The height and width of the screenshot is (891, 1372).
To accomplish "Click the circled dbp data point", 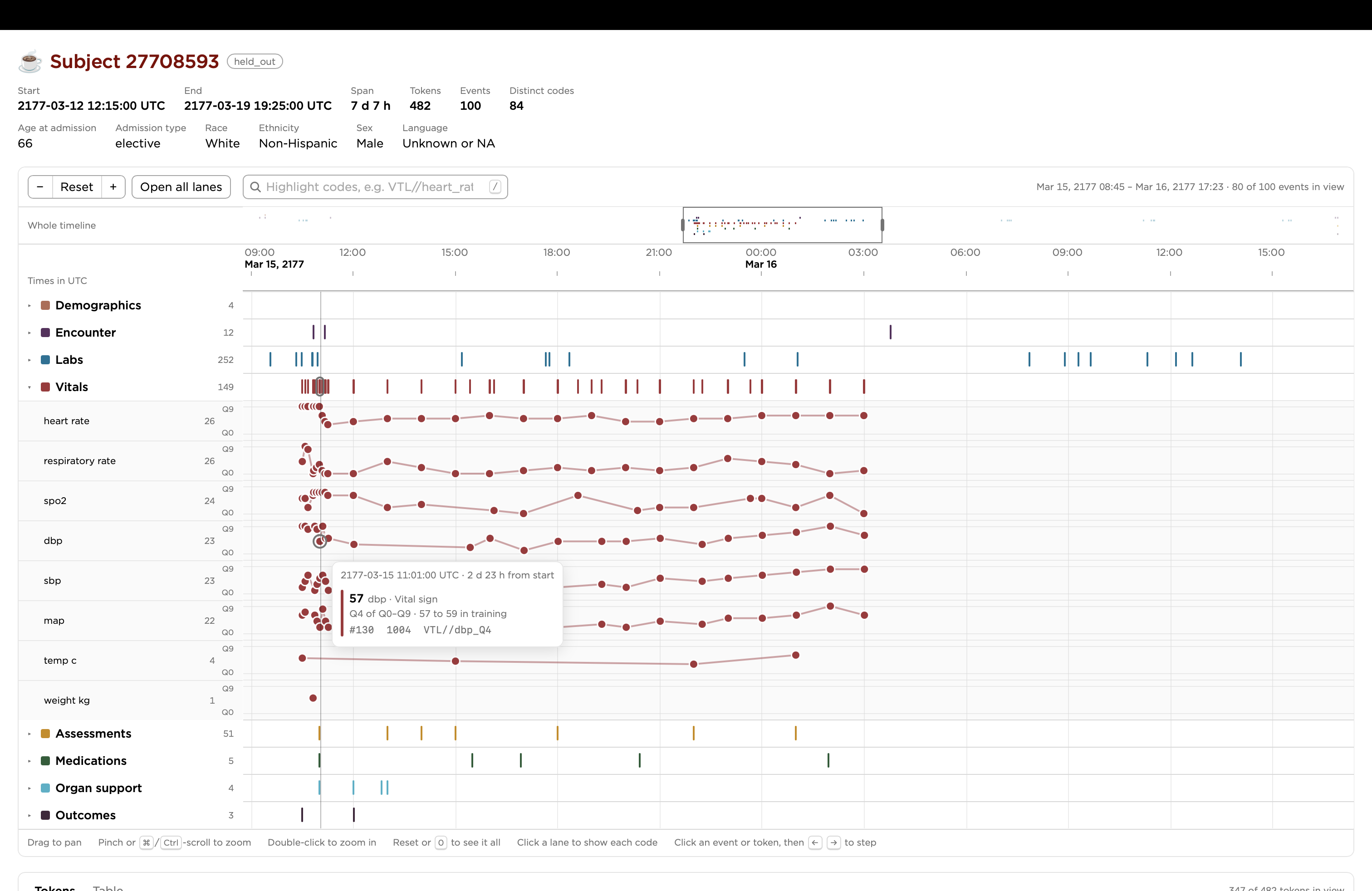I will (319, 541).
